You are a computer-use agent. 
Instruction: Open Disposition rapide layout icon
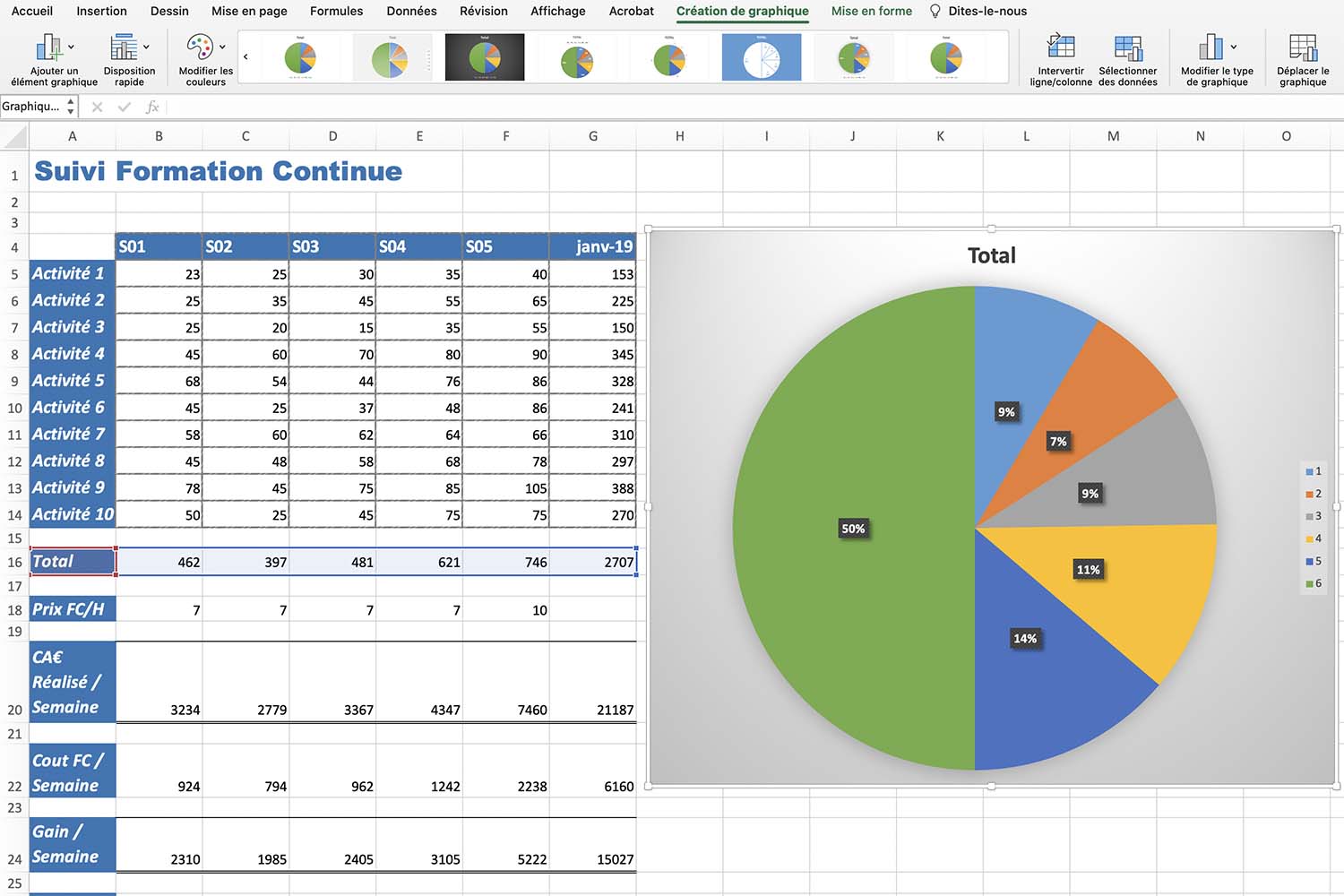[x=124, y=48]
